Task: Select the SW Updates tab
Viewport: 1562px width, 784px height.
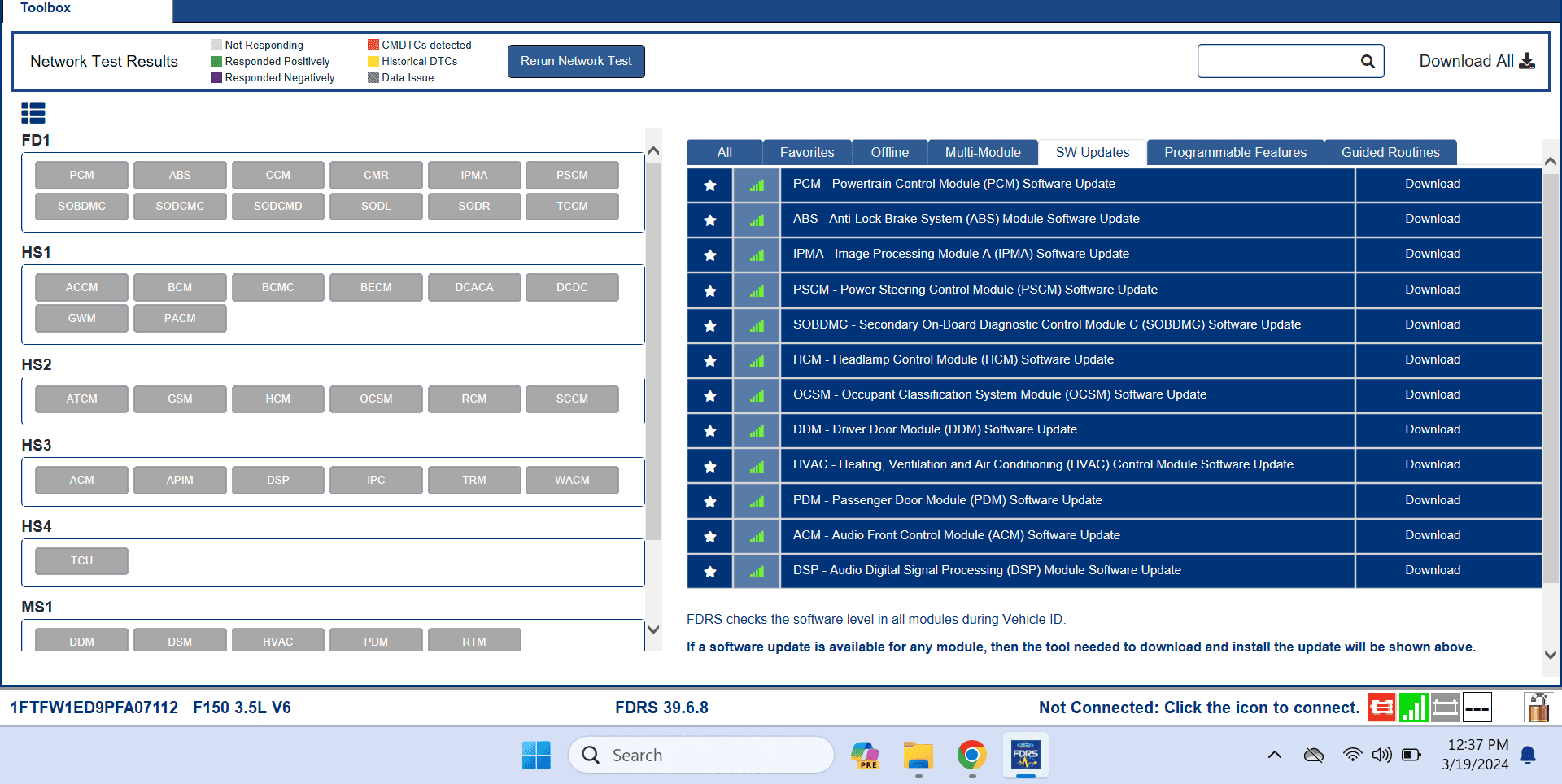Action: [x=1093, y=152]
